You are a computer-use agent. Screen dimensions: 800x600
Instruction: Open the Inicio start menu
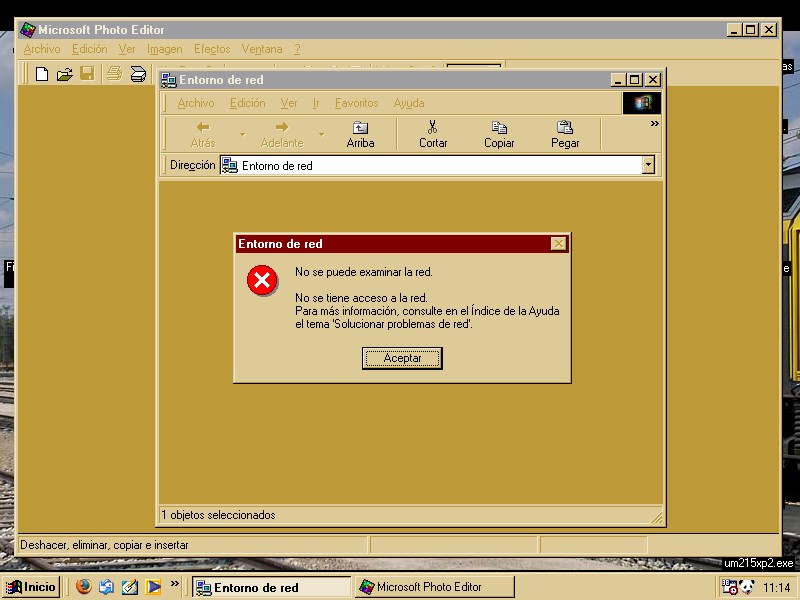31,587
